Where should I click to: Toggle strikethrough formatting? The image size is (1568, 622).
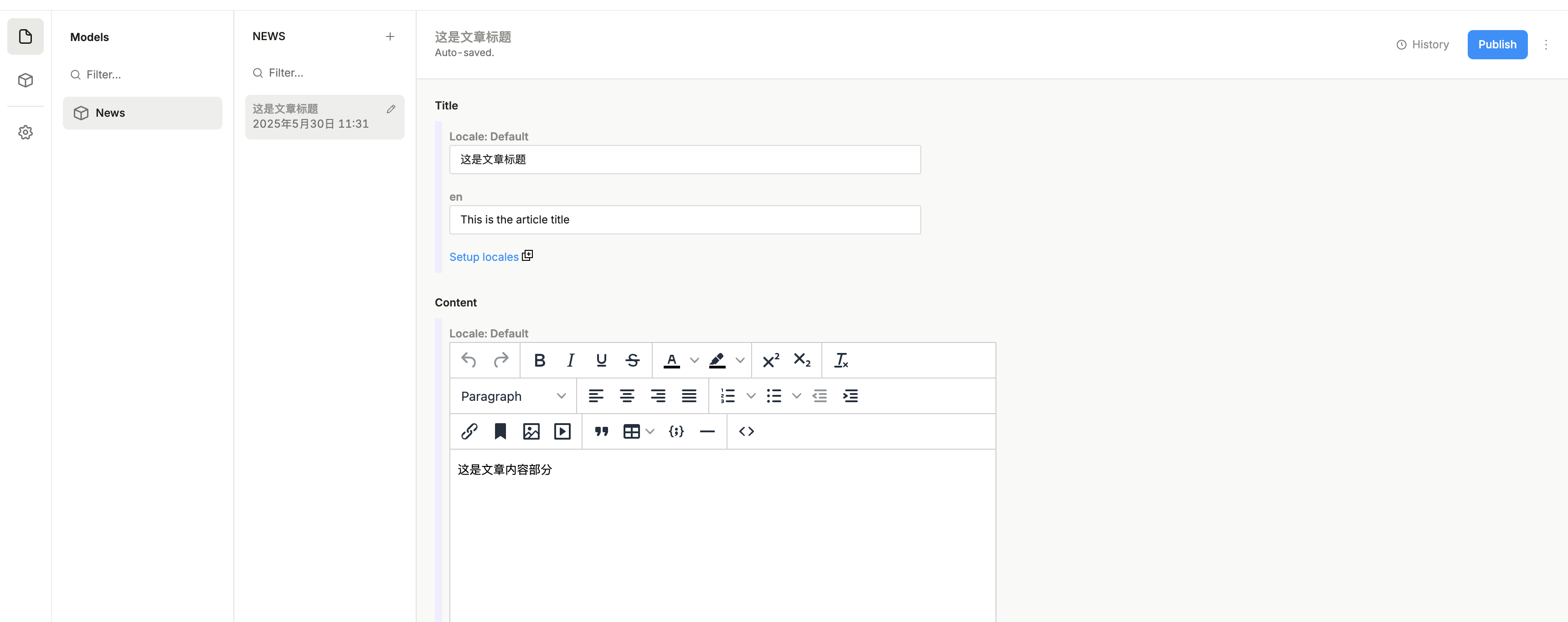click(632, 360)
